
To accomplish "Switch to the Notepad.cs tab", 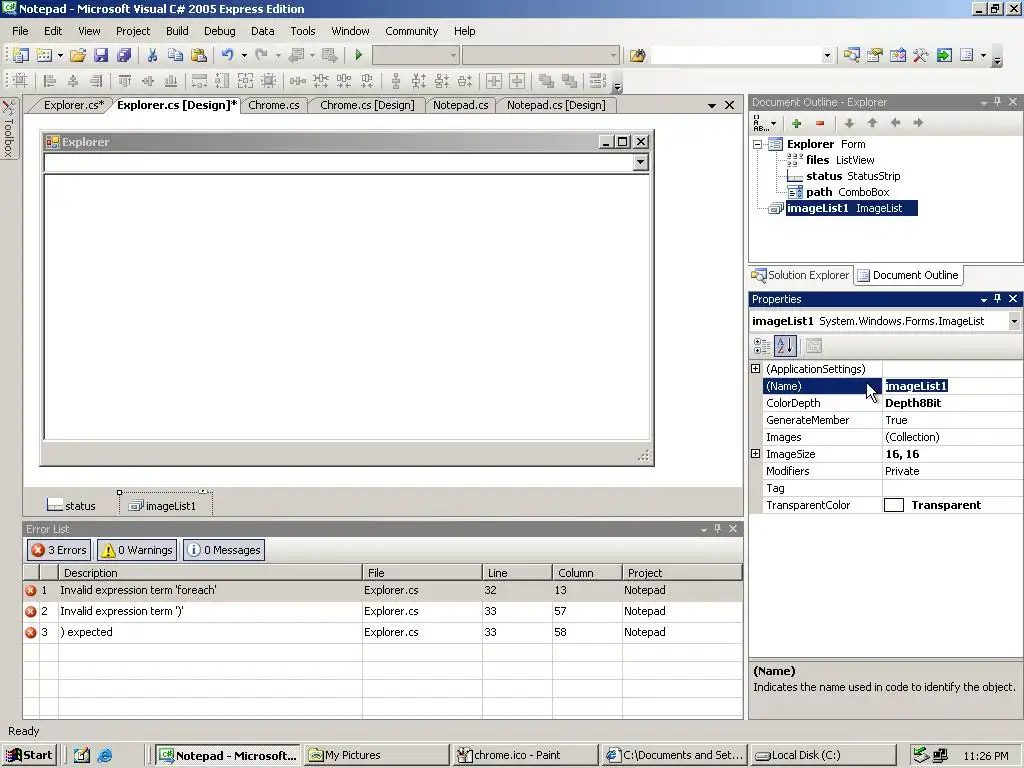I will click(x=460, y=105).
